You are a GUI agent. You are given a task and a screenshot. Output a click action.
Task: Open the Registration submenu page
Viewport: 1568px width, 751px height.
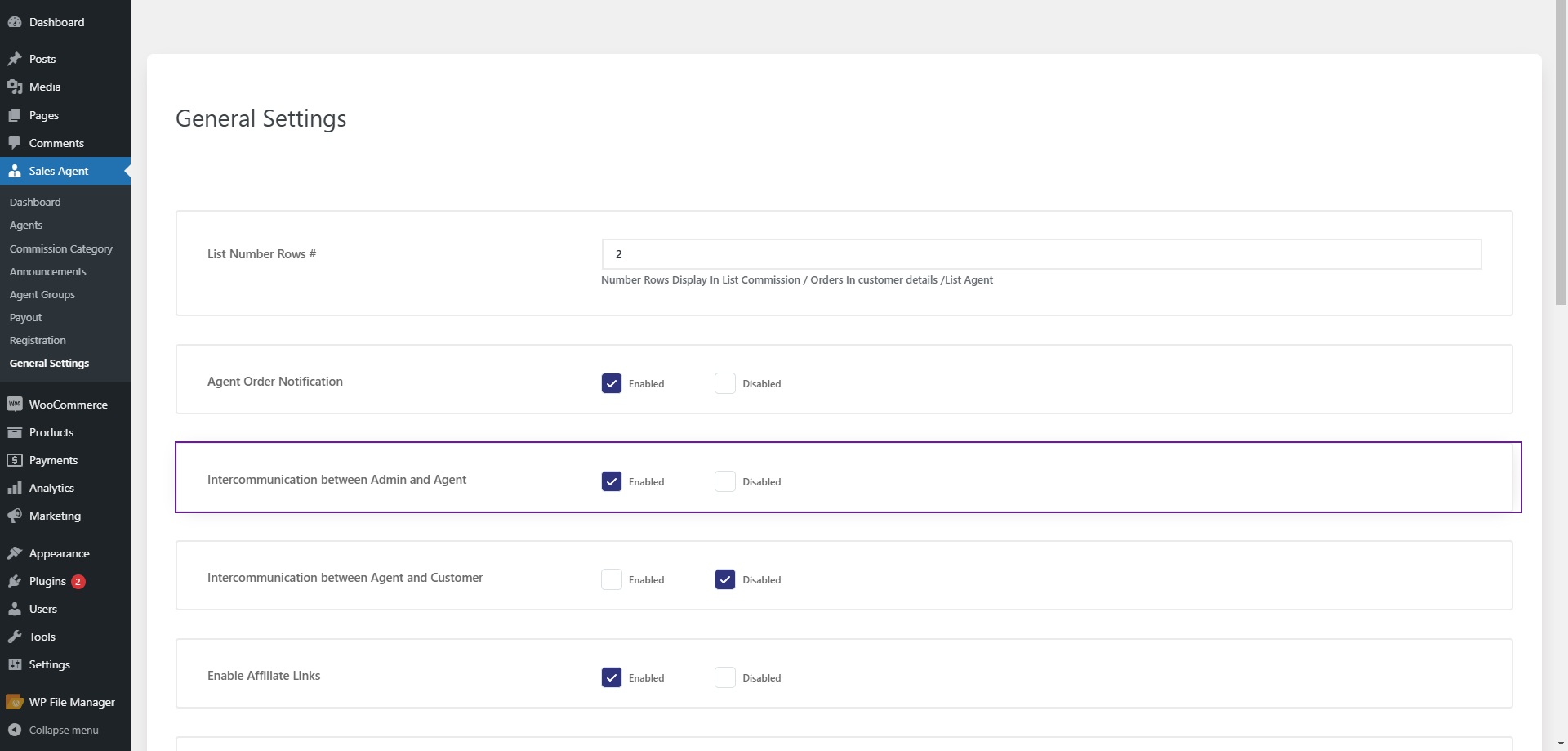(x=38, y=340)
